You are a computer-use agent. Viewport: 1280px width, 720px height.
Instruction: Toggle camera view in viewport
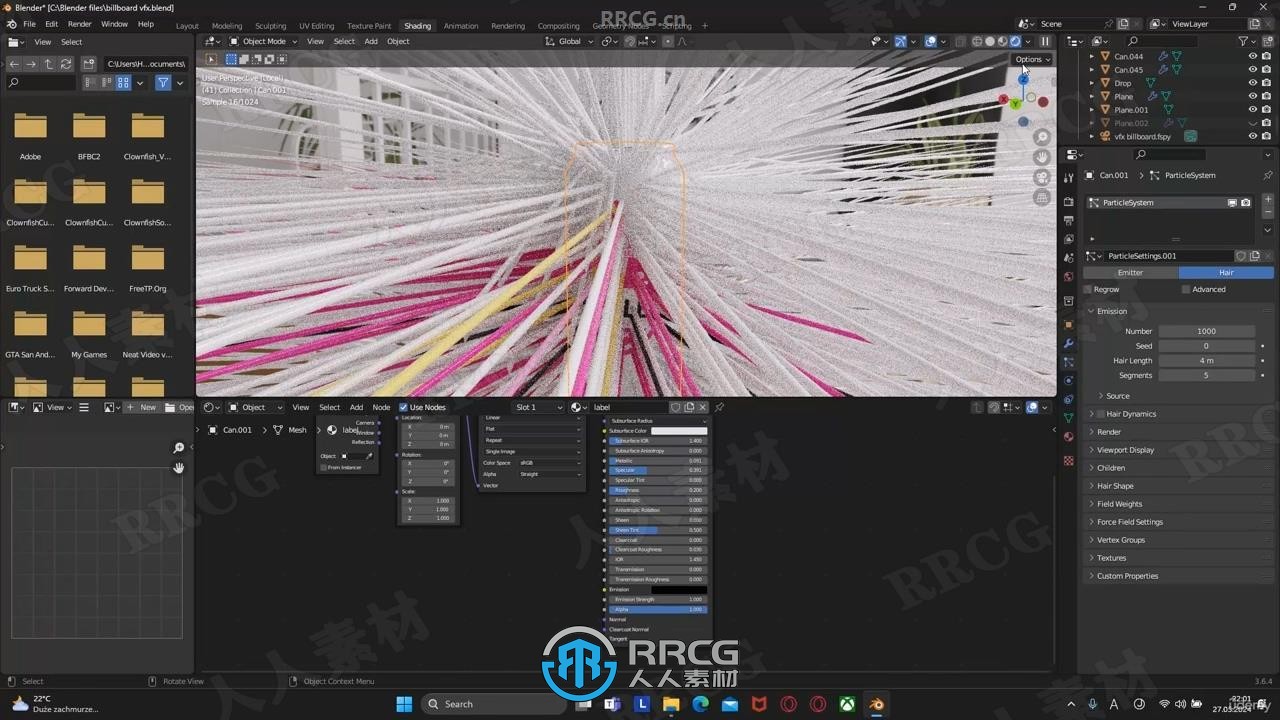[x=1042, y=177]
